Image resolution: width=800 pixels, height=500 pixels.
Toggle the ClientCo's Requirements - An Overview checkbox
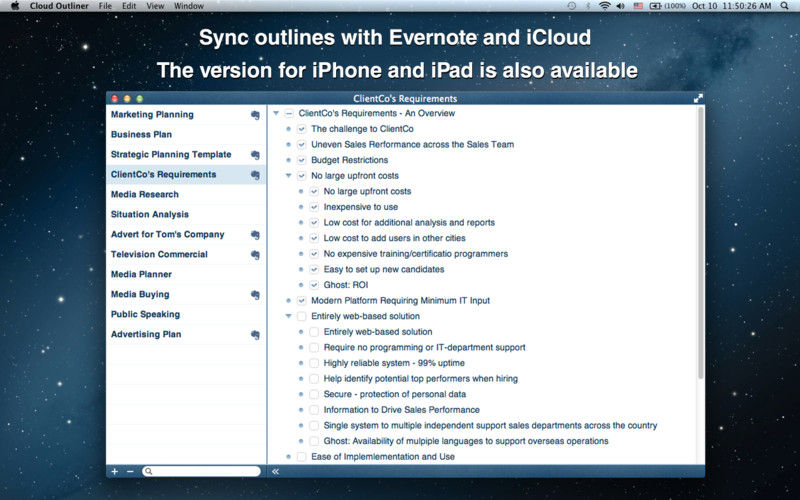[289, 113]
